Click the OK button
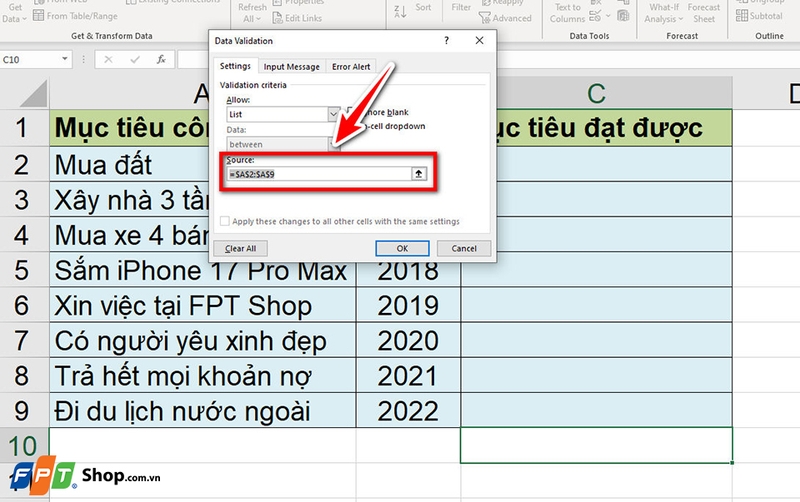 [x=402, y=248]
